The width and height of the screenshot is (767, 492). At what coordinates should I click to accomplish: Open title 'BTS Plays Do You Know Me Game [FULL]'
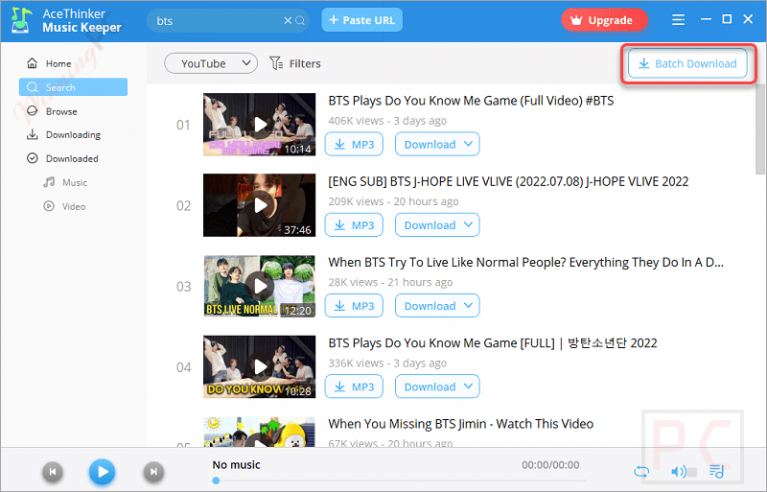[493, 343]
